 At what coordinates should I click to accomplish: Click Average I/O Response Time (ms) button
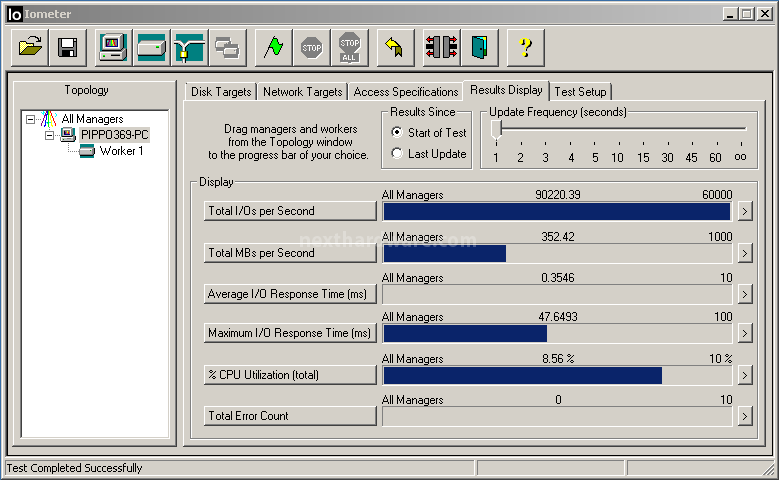point(290,294)
